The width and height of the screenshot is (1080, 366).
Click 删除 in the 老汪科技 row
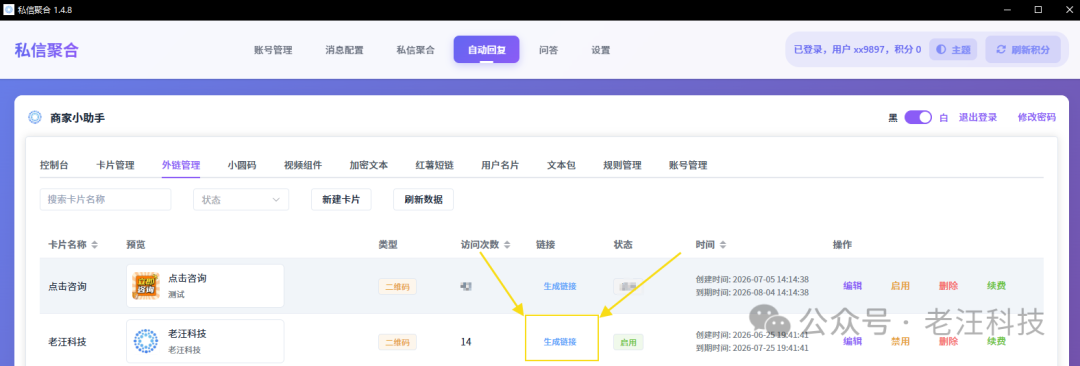(x=948, y=341)
